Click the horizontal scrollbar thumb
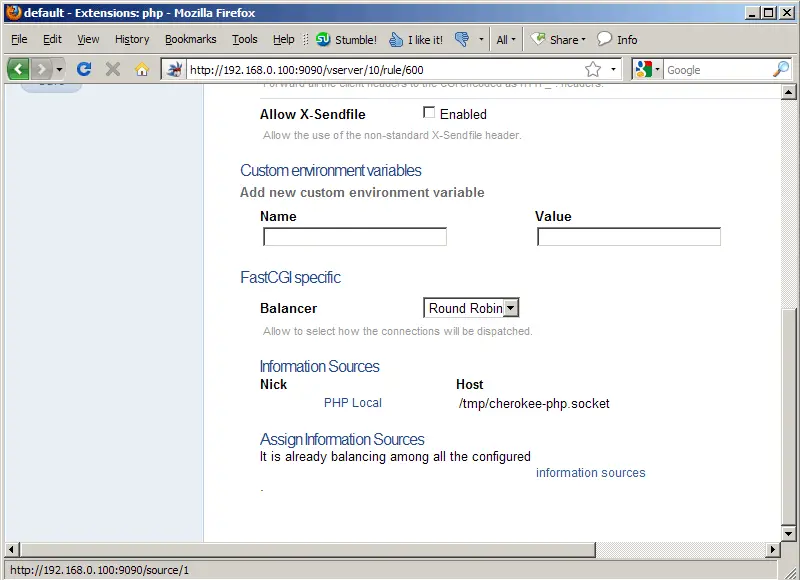 point(307,549)
